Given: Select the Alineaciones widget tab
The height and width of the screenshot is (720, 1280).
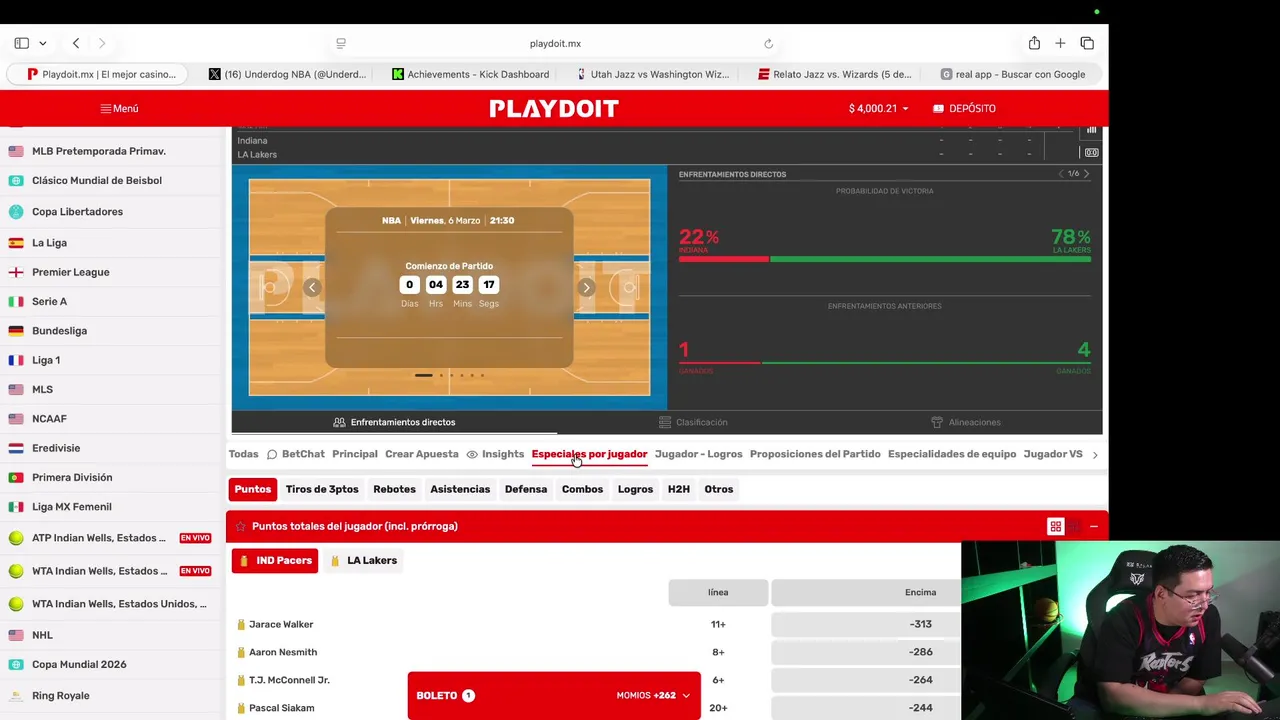Looking at the screenshot, I should [x=966, y=422].
